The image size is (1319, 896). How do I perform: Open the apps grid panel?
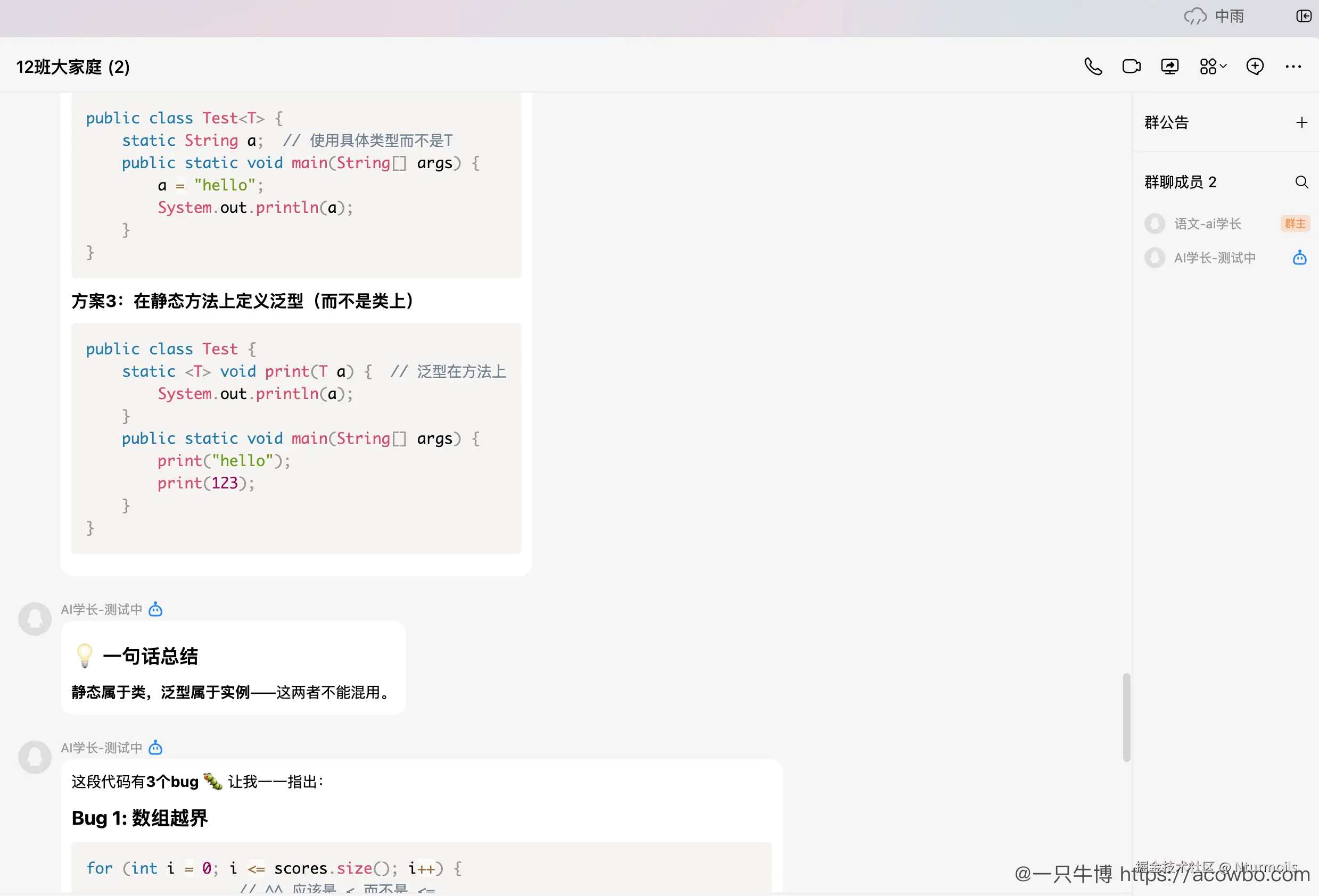[x=1208, y=67]
